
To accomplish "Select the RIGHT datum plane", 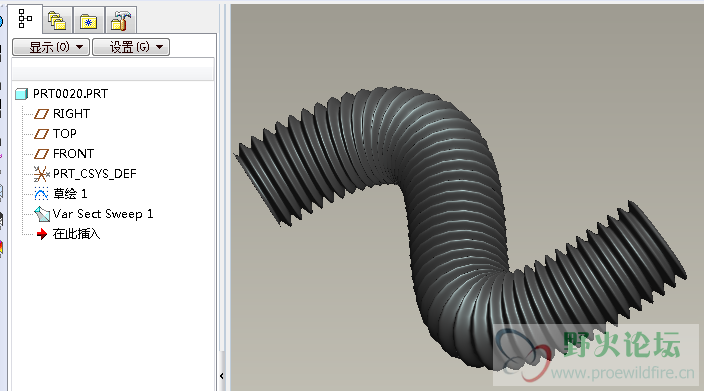I will [71, 114].
